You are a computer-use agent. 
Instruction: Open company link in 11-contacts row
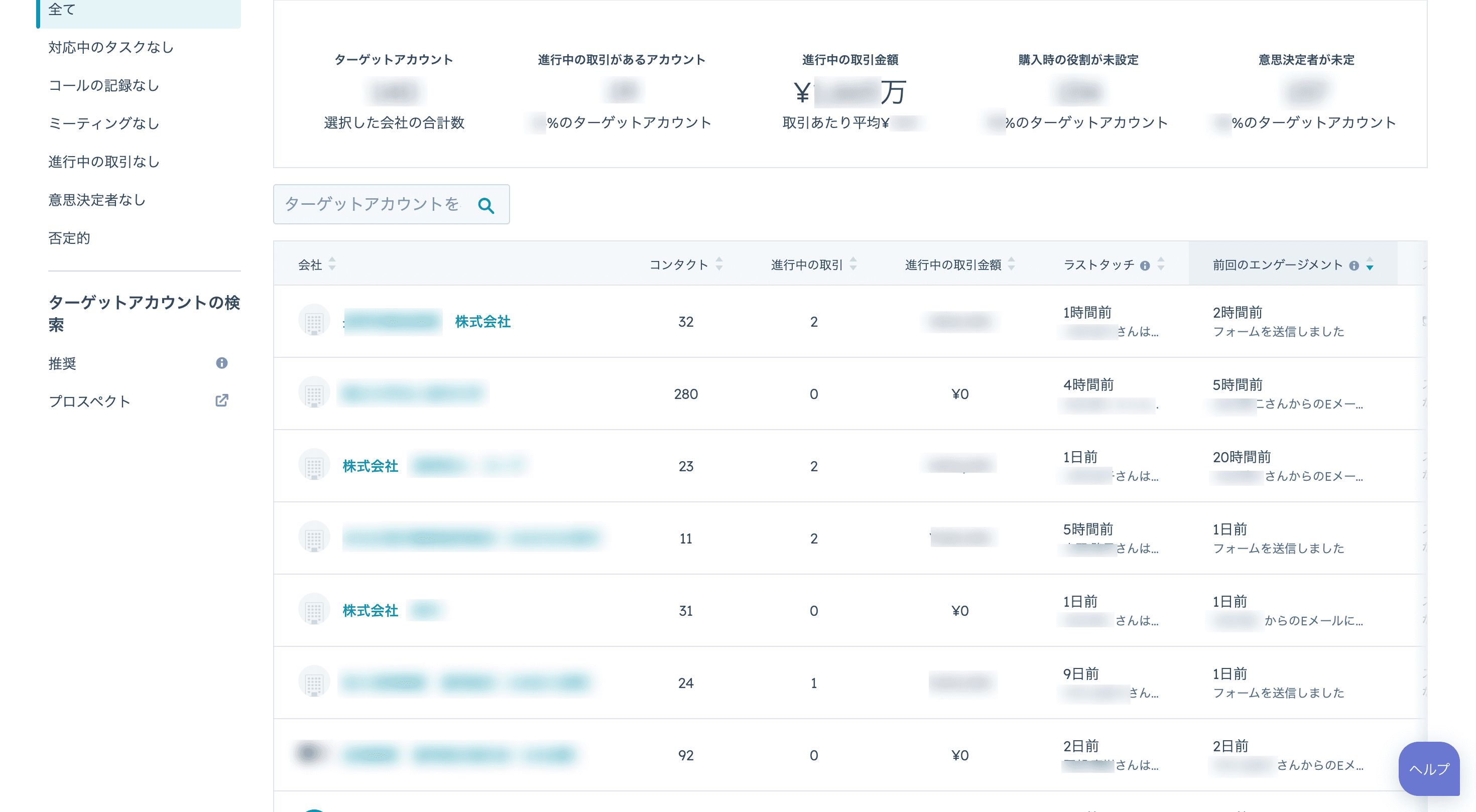(471, 537)
